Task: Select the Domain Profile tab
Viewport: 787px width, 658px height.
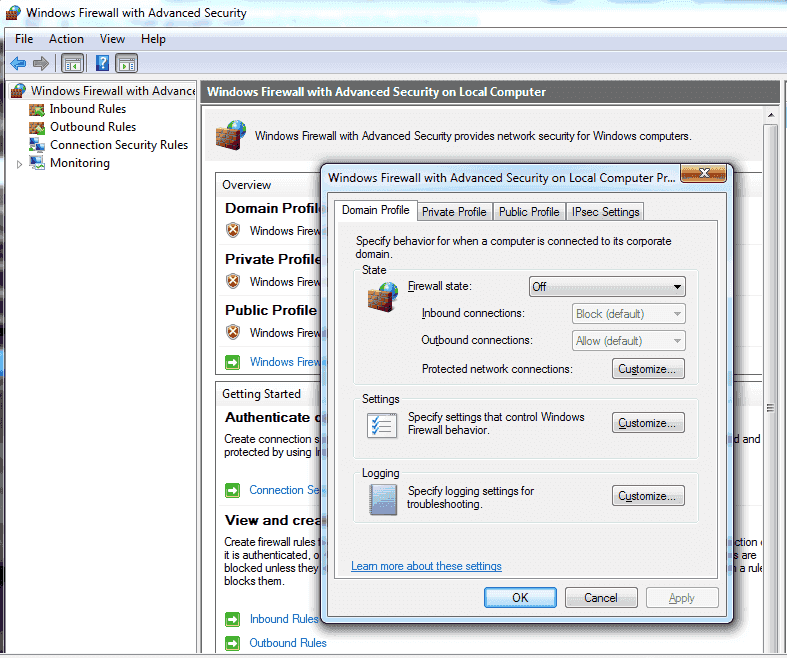Action: (x=375, y=210)
